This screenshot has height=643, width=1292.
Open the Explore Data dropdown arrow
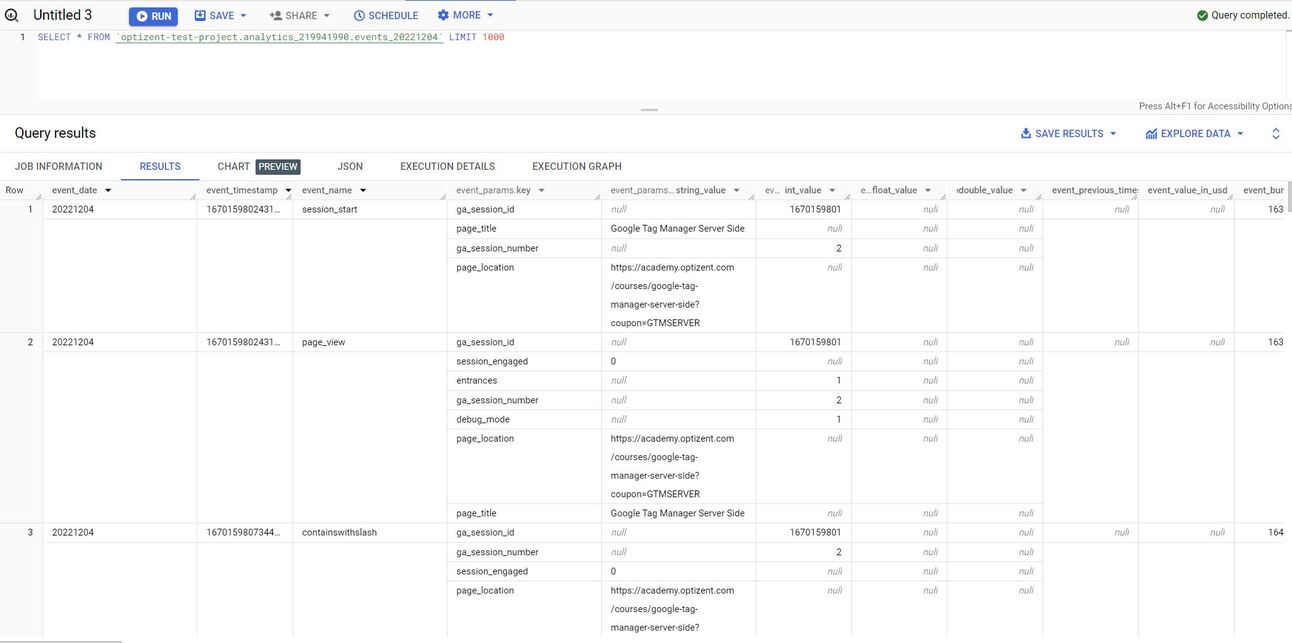[x=1239, y=131]
